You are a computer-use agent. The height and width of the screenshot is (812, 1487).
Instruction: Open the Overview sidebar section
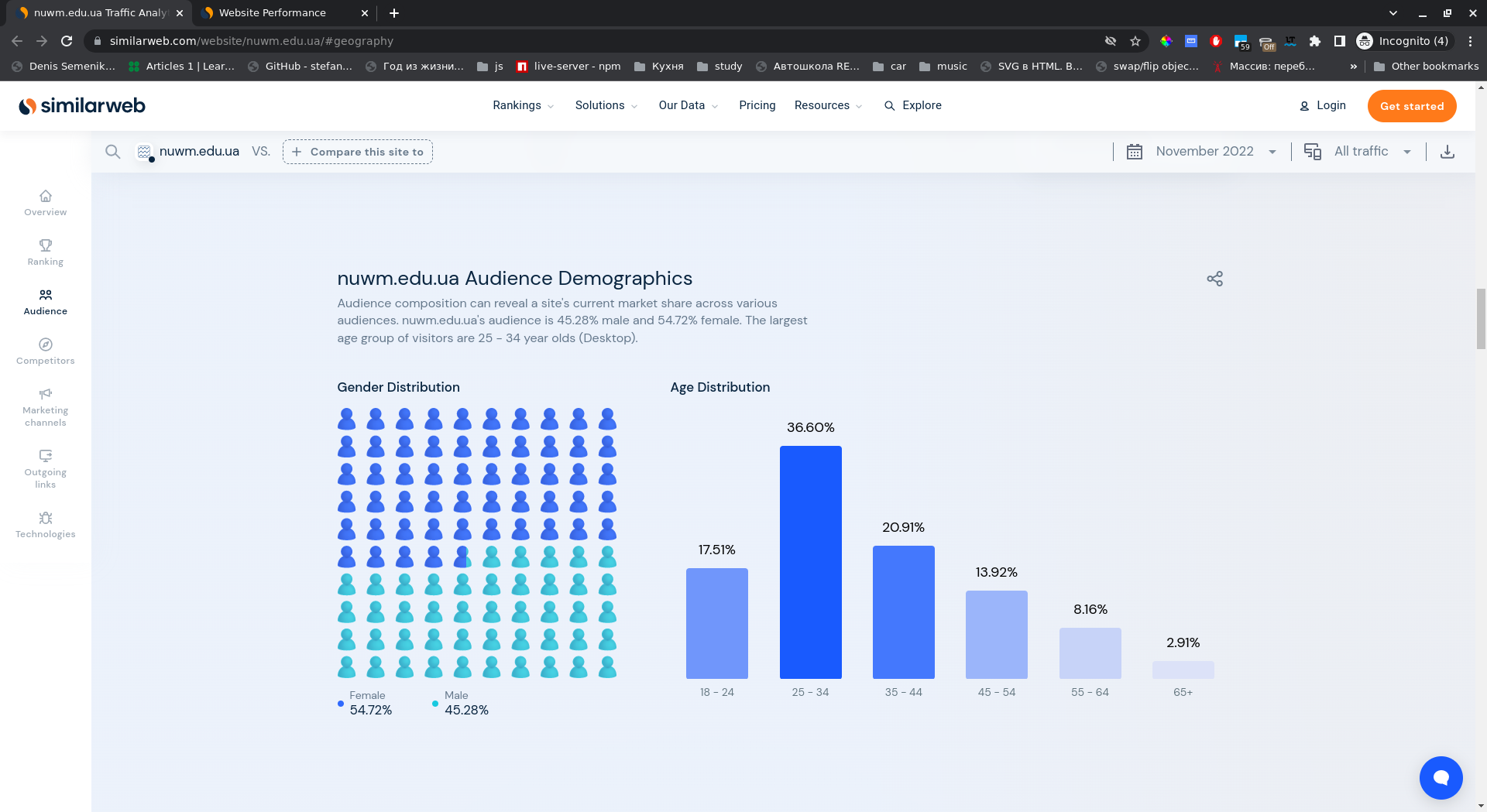tap(45, 203)
